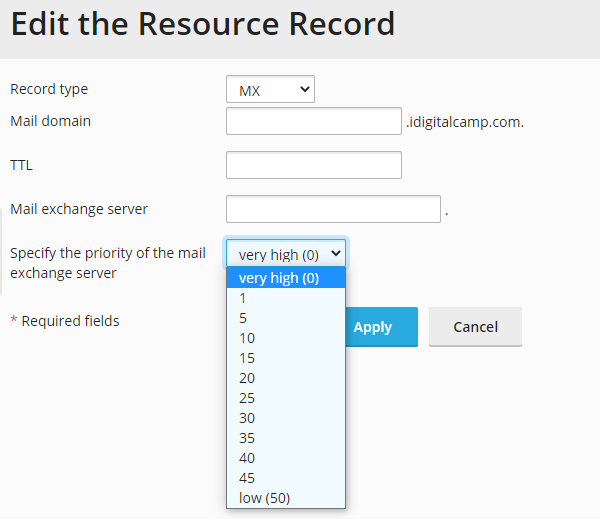Image resolution: width=600 pixels, height=522 pixels.
Task: Choose priority option 30
Action: (x=286, y=418)
